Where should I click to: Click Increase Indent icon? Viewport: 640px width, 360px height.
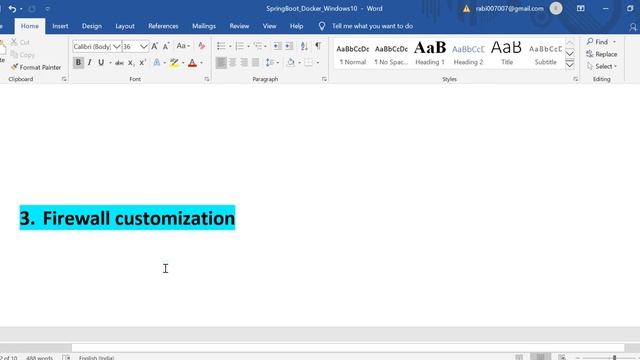[289, 46]
